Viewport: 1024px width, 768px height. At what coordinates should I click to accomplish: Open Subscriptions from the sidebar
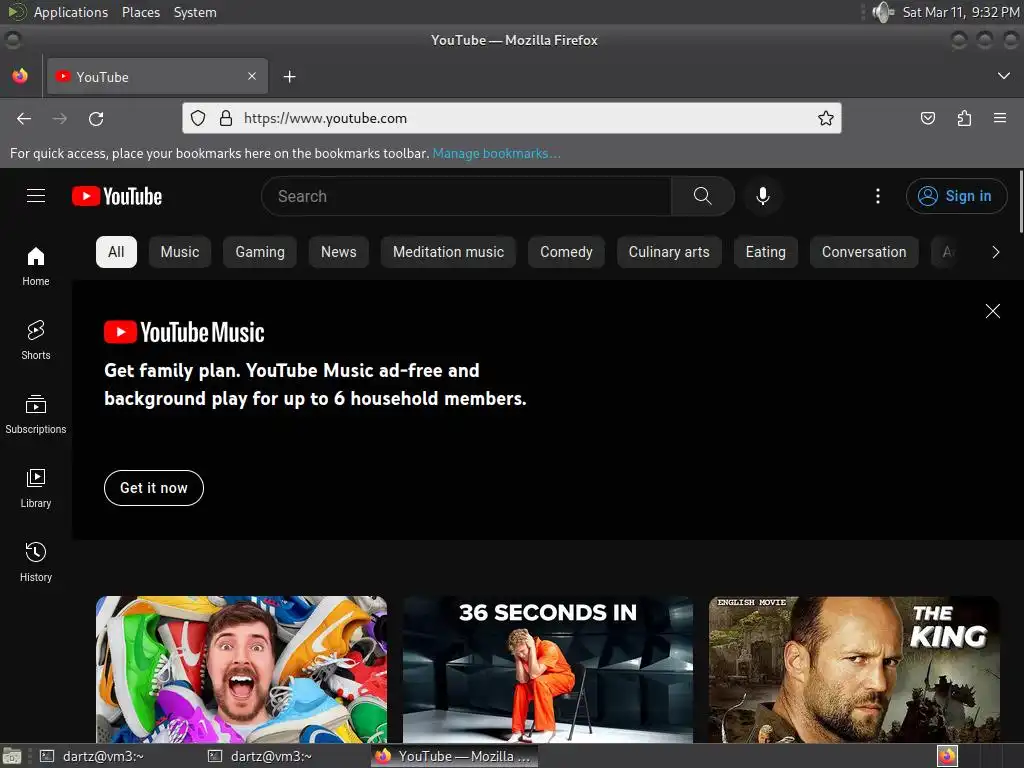point(36,414)
